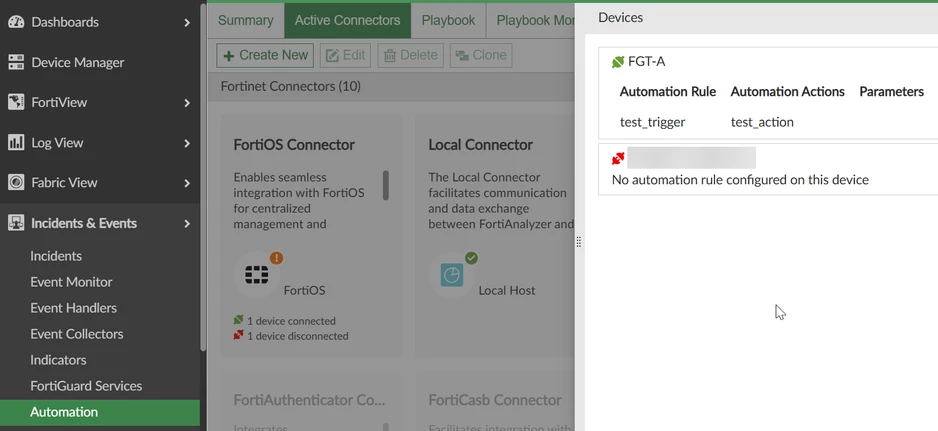
Task: Click the Fabric View circular icon
Action: tap(16, 183)
